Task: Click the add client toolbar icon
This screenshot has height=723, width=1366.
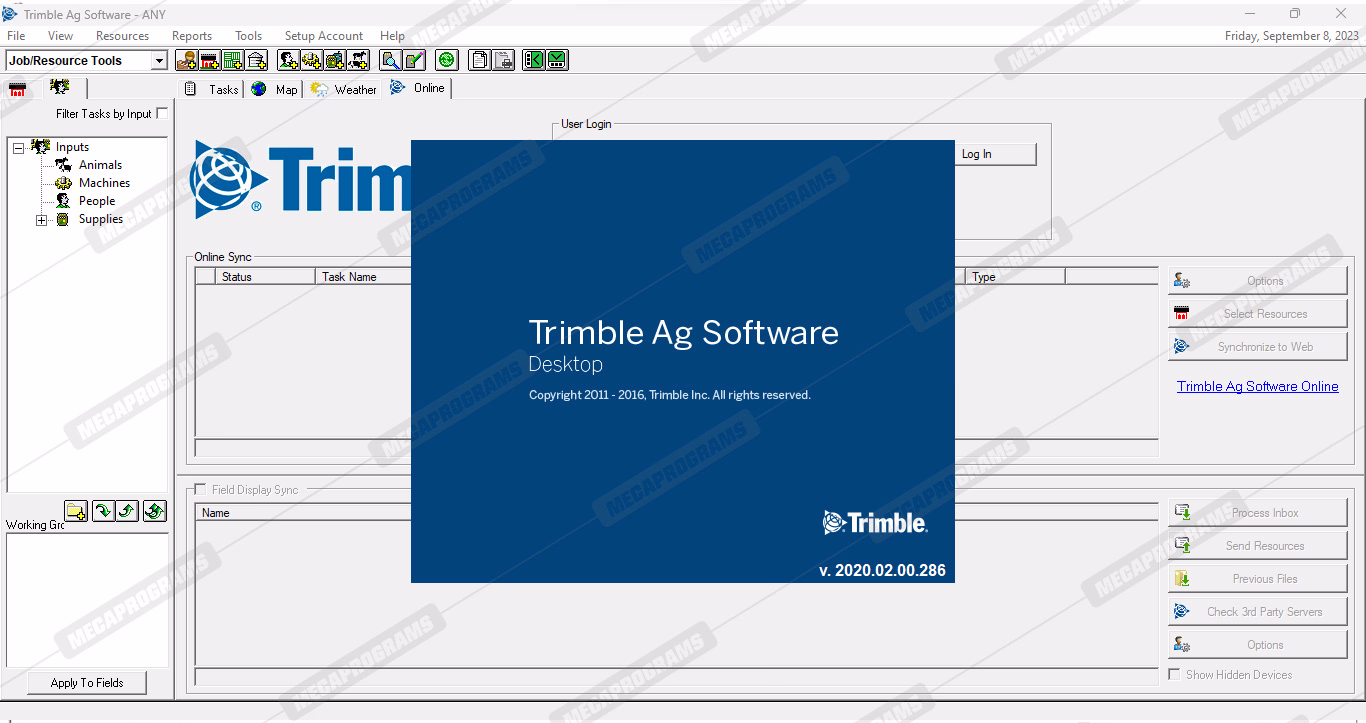Action: coord(186,60)
